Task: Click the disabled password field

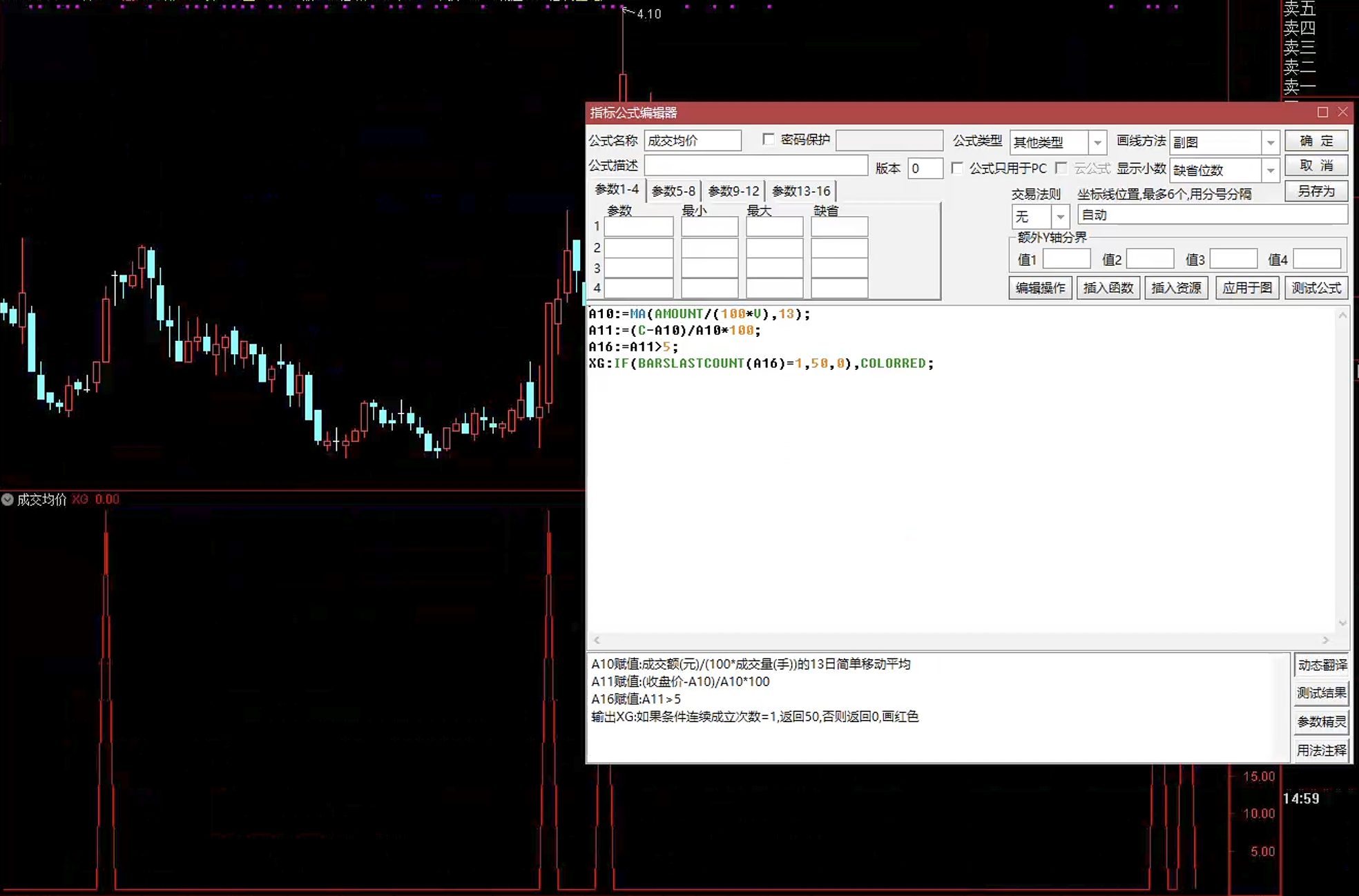Action: [889, 141]
